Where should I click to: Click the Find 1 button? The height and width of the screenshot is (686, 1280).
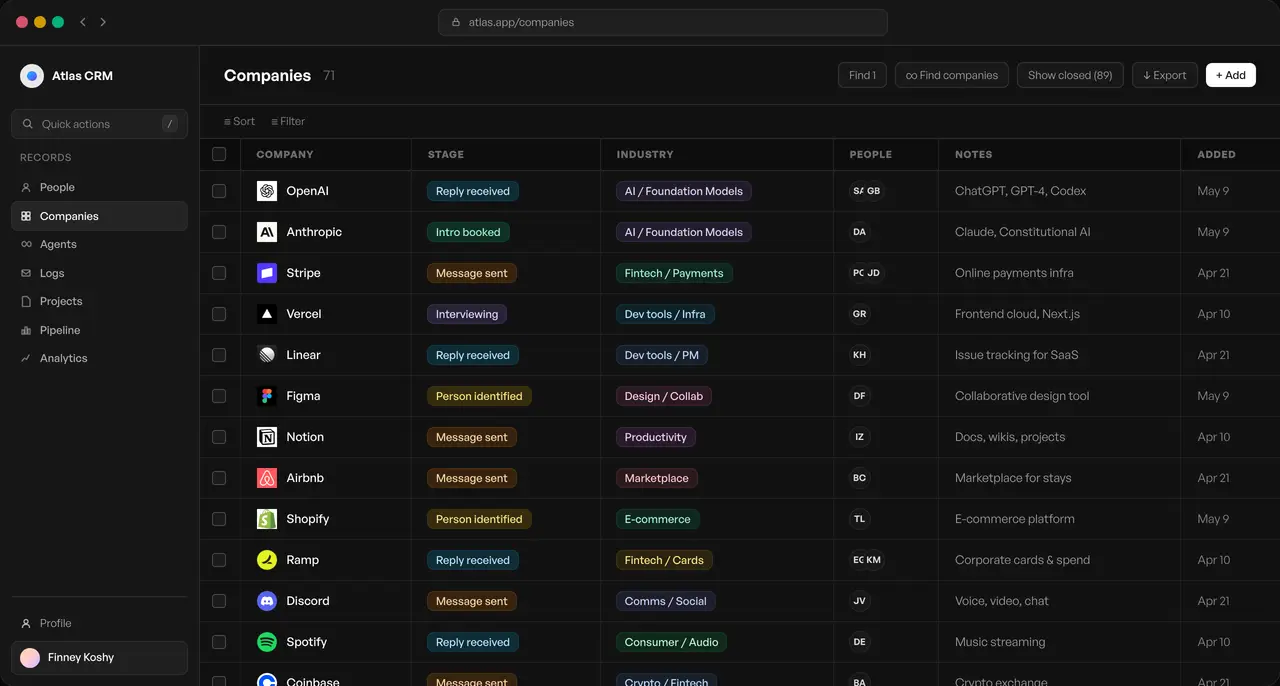click(x=862, y=75)
